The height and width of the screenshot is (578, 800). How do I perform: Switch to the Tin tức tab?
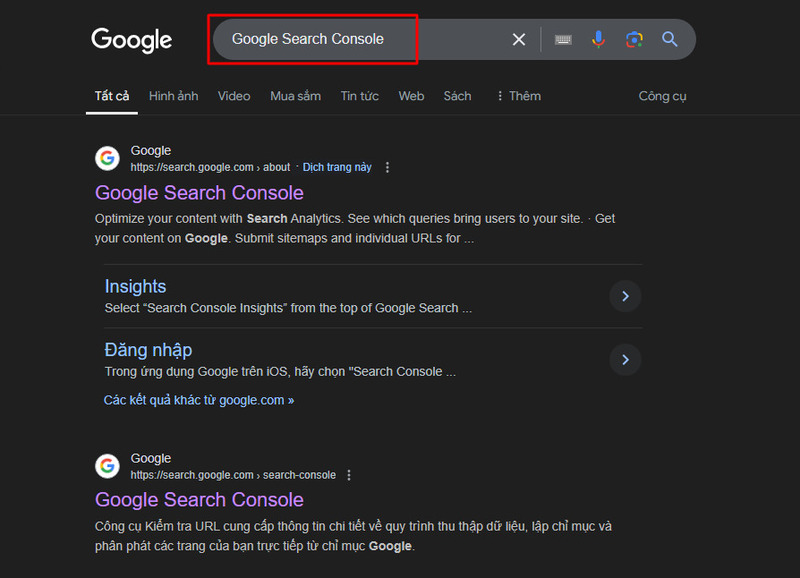pyautogui.click(x=360, y=96)
